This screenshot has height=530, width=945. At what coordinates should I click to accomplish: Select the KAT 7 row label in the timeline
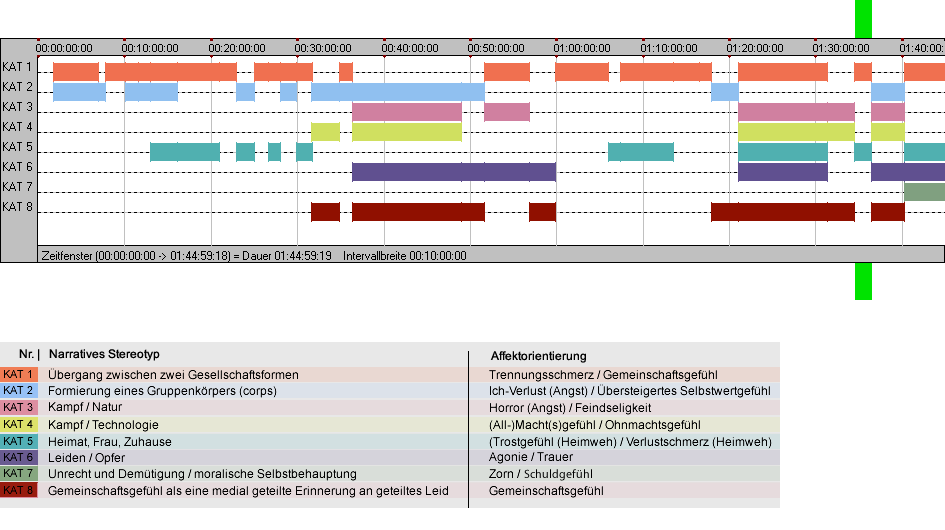coord(17,187)
